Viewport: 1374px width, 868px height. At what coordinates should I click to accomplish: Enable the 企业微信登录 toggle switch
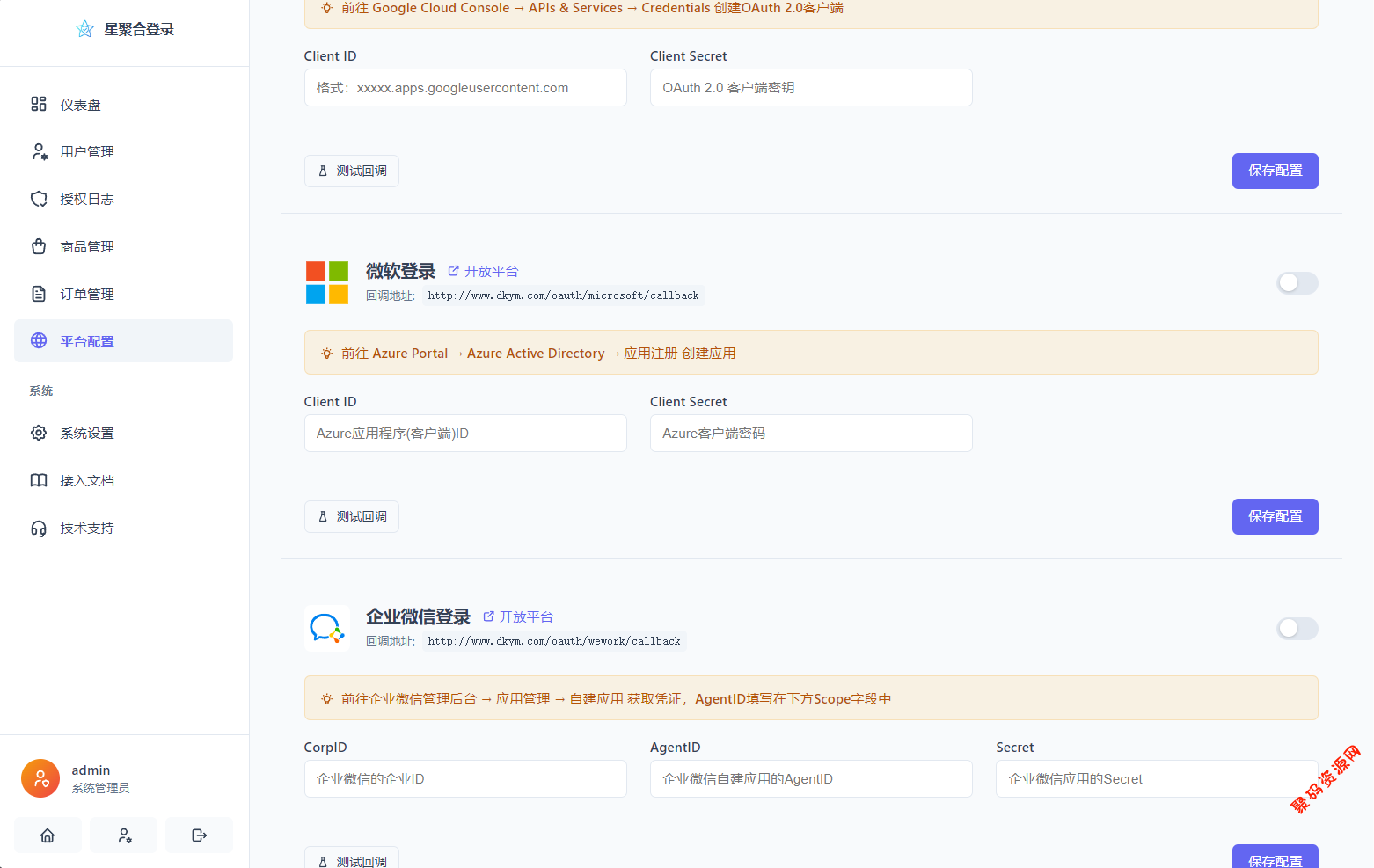click(x=1297, y=629)
